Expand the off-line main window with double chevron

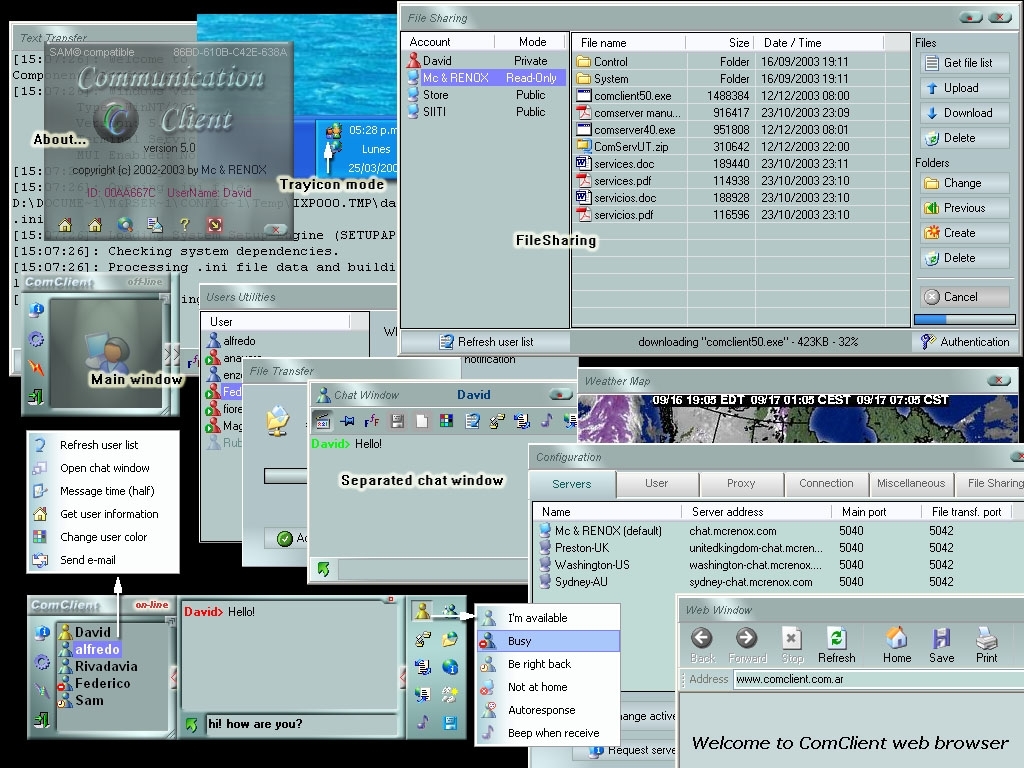point(172,355)
